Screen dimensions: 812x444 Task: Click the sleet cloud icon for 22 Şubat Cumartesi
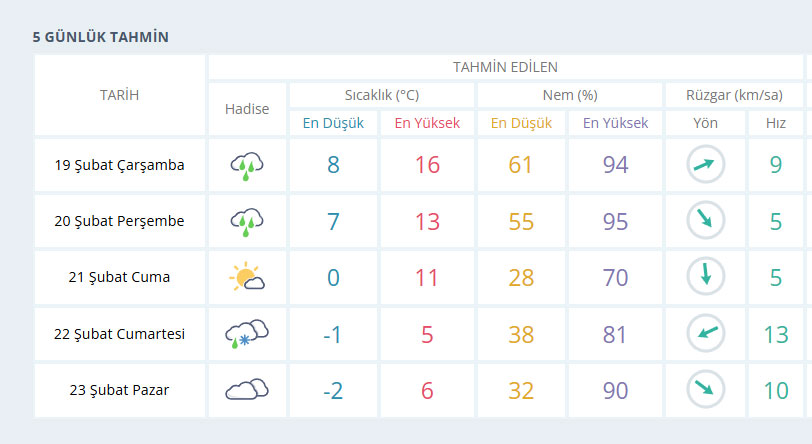pos(247,334)
